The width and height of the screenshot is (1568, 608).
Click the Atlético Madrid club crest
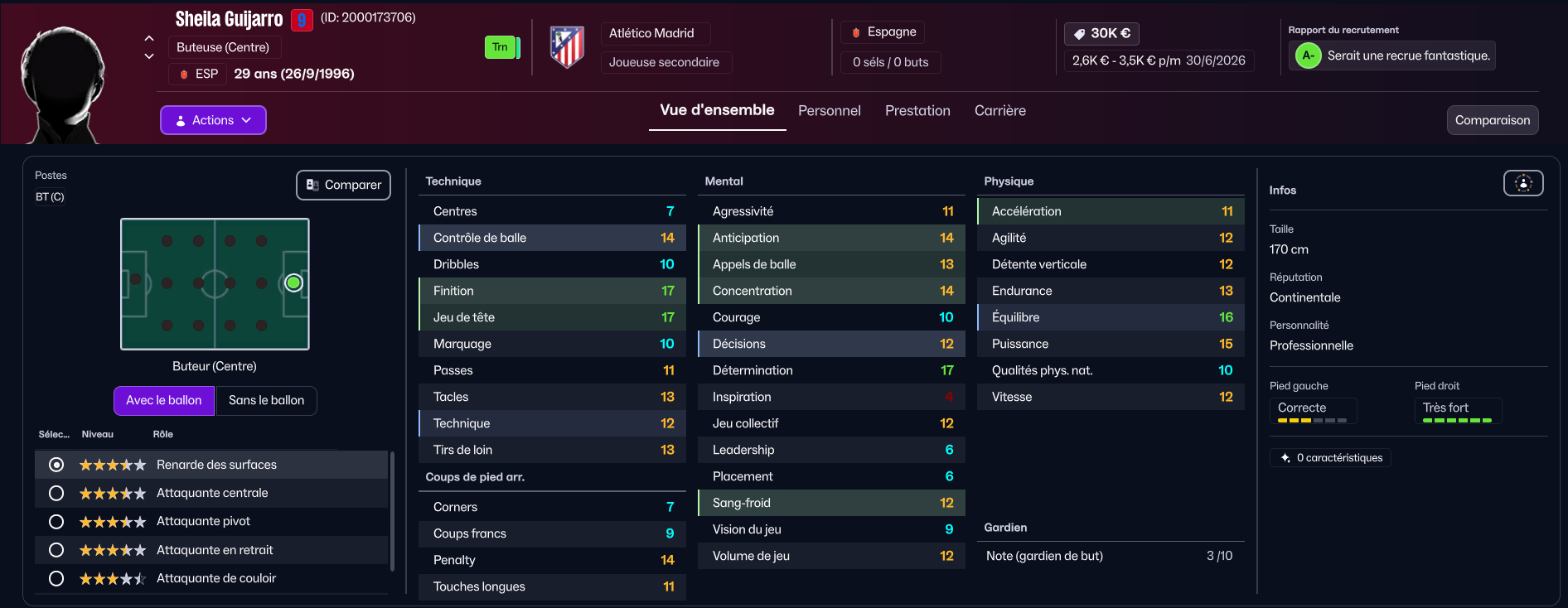pos(568,47)
